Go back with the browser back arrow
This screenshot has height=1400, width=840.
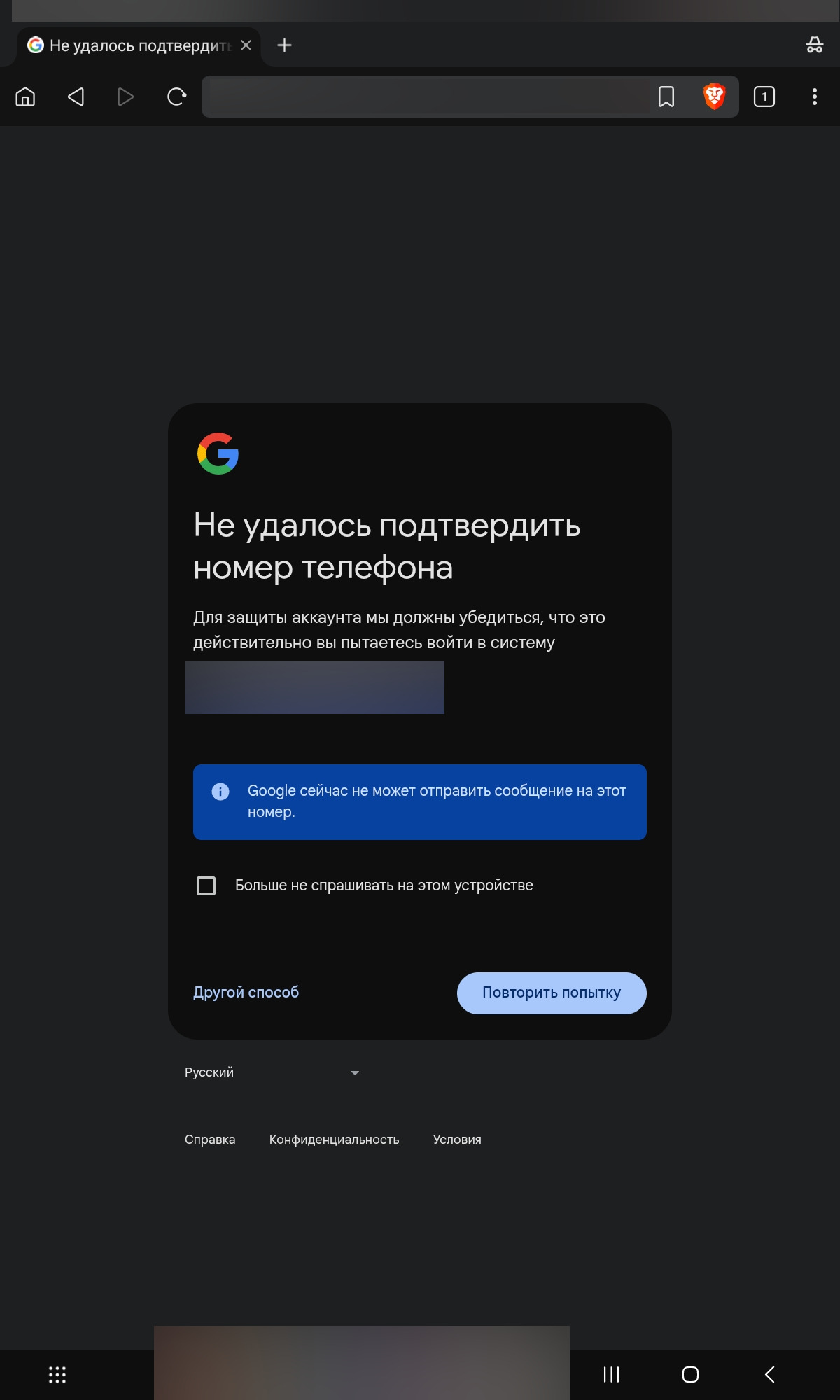coord(76,97)
